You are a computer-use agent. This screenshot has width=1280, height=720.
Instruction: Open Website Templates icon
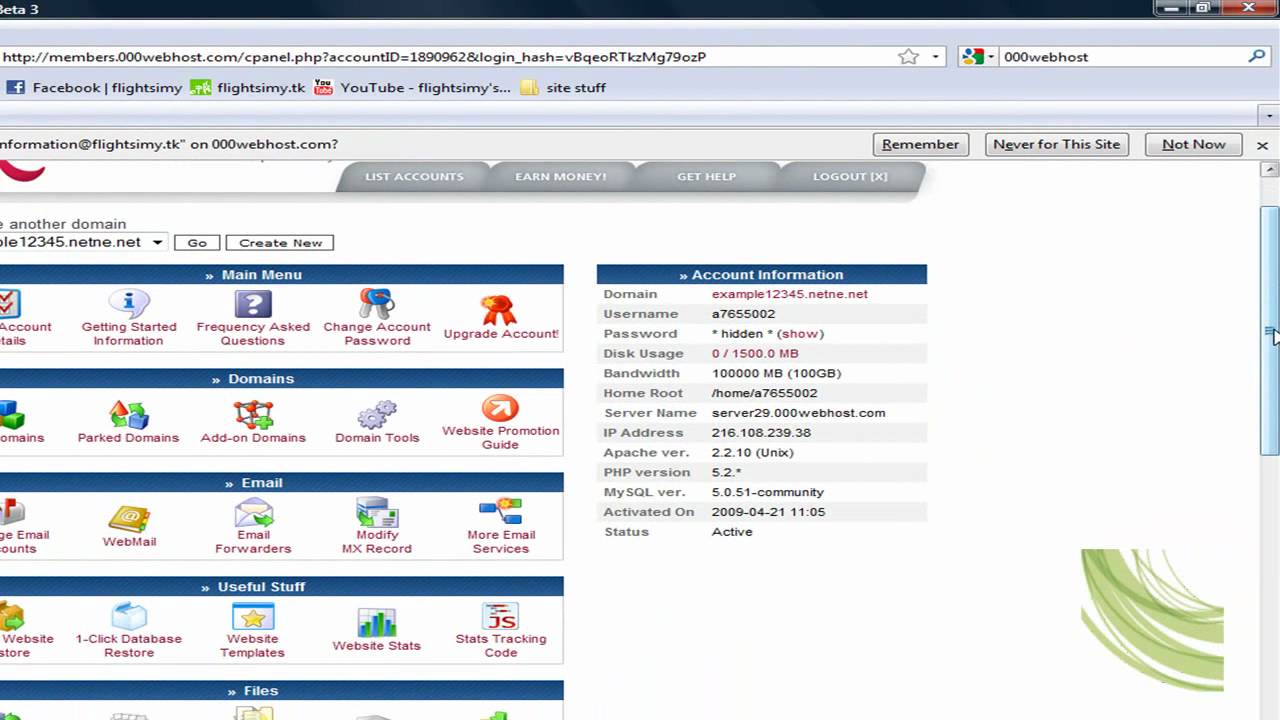(253, 616)
